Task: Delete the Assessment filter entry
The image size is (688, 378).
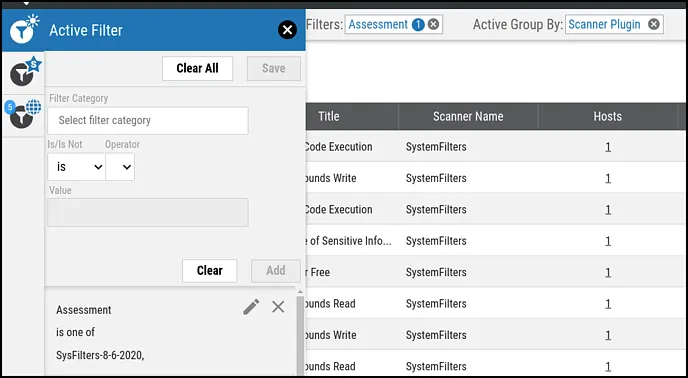Action: point(278,307)
